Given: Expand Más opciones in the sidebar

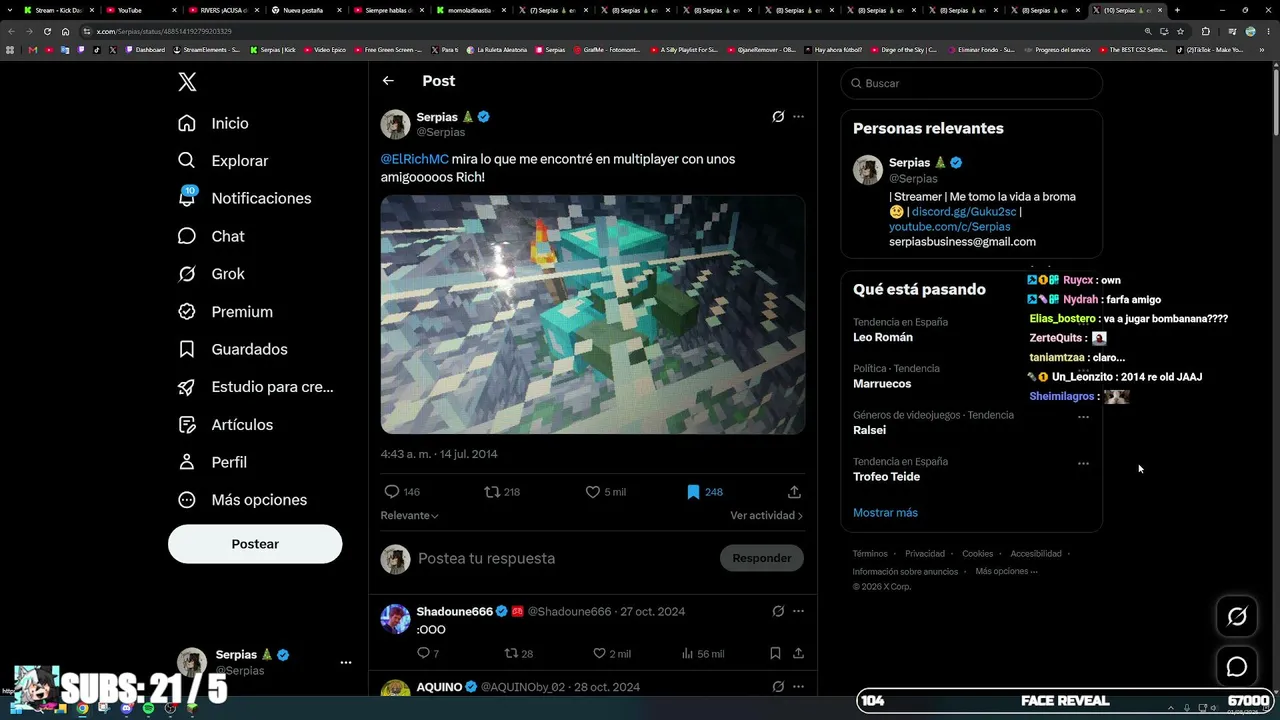Looking at the screenshot, I should pos(242,500).
